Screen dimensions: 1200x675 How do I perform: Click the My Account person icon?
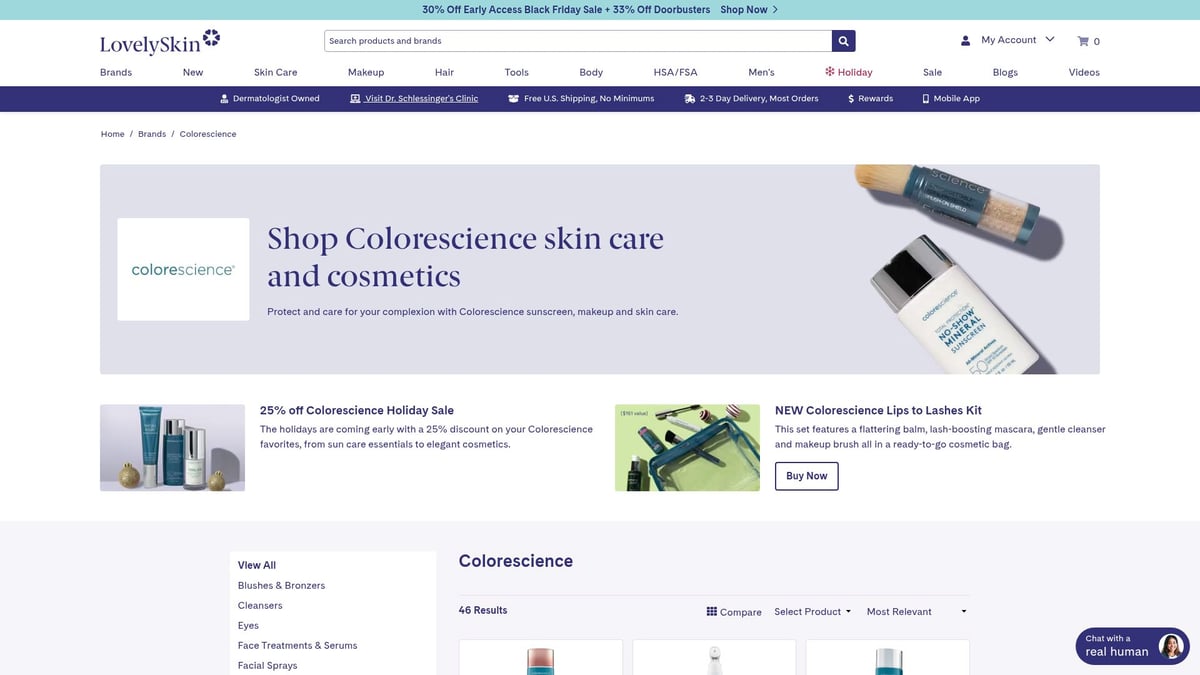coord(965,41)
